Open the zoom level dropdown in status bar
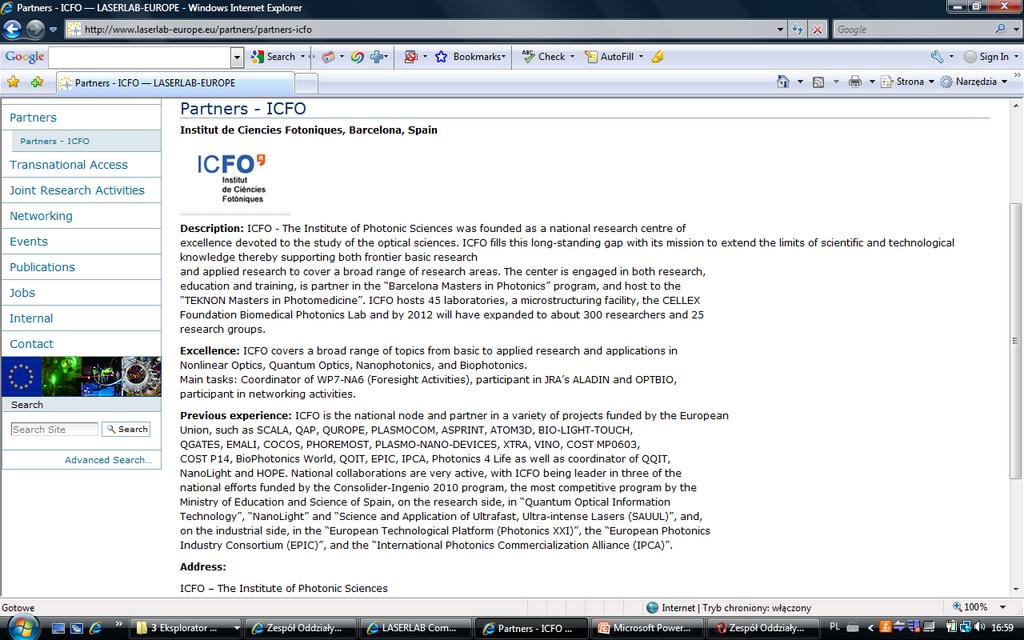 (1002, 607)
